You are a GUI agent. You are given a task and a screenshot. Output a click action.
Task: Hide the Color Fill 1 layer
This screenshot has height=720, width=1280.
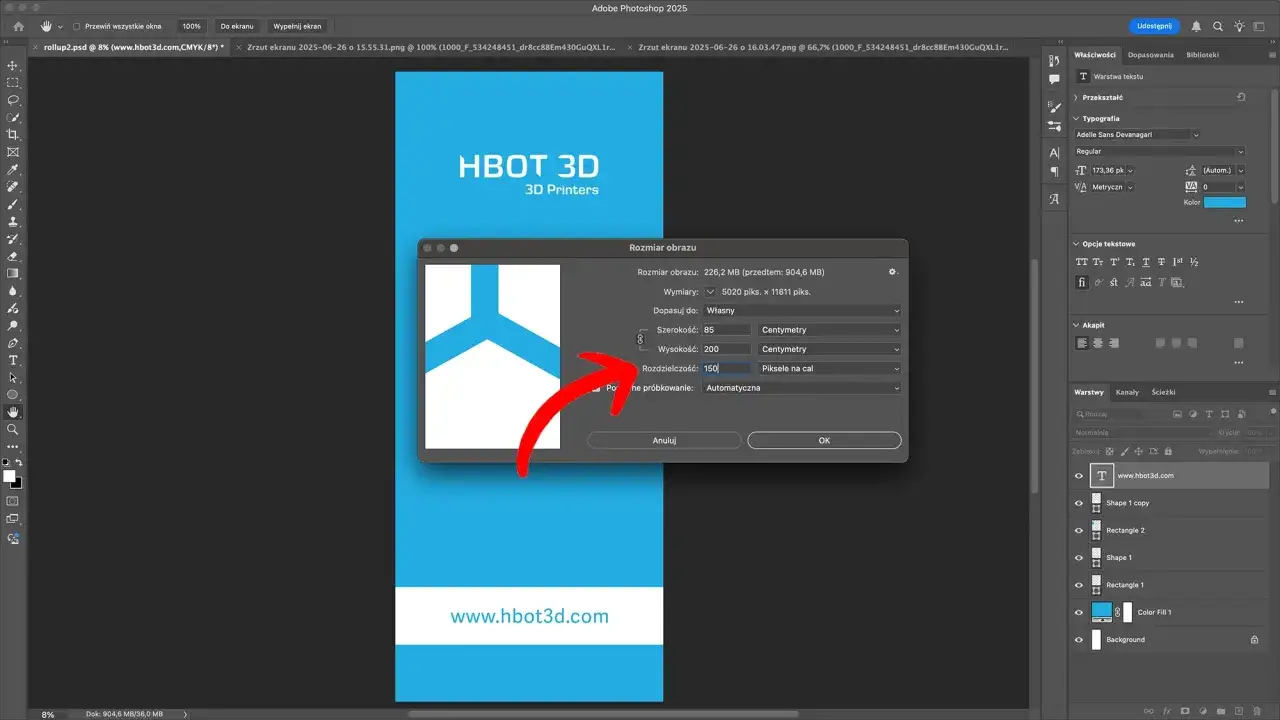click(x=1079, y=612)
